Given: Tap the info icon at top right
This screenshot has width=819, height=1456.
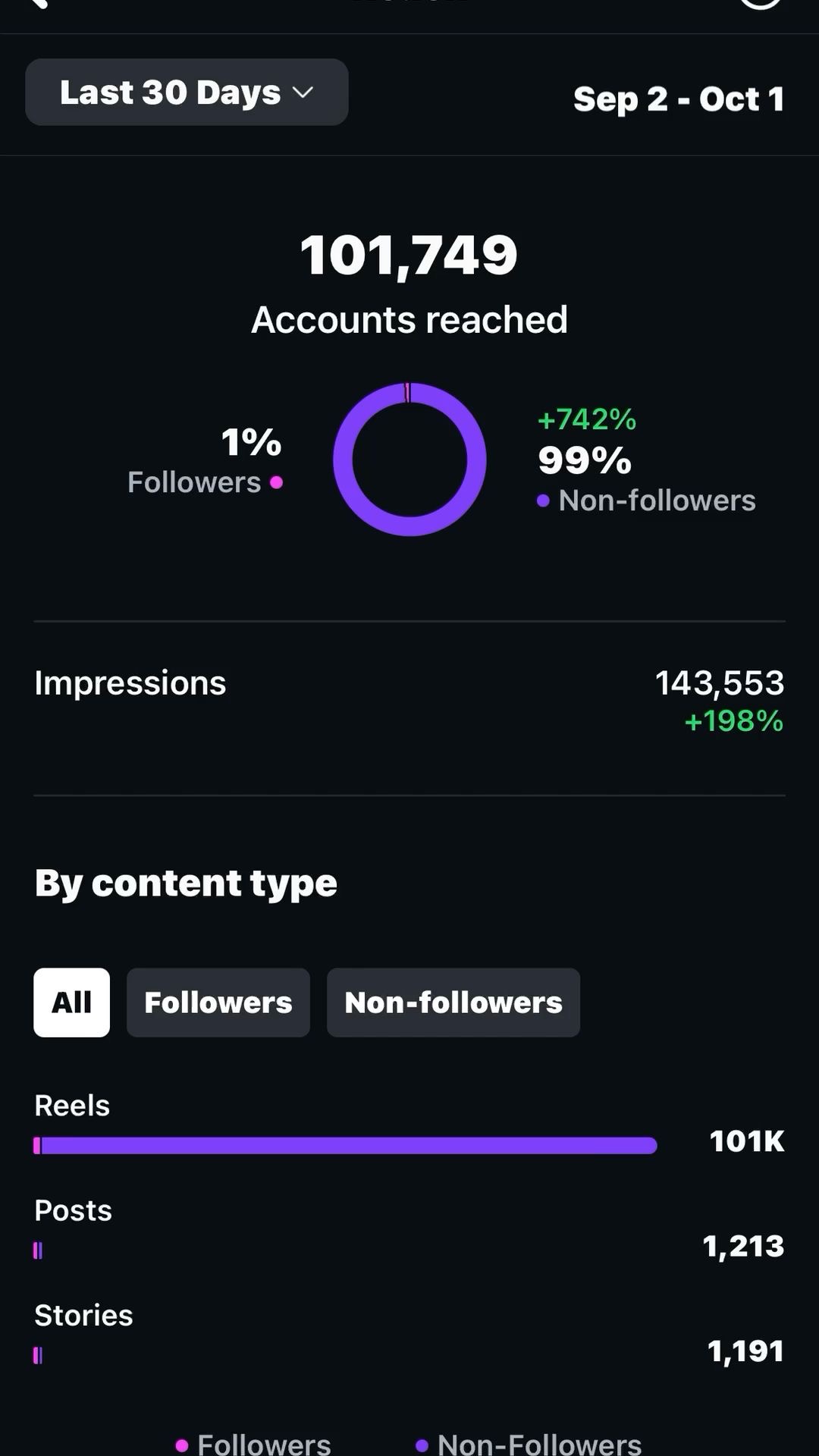Looking at the screenshot, I should (760, 3).
